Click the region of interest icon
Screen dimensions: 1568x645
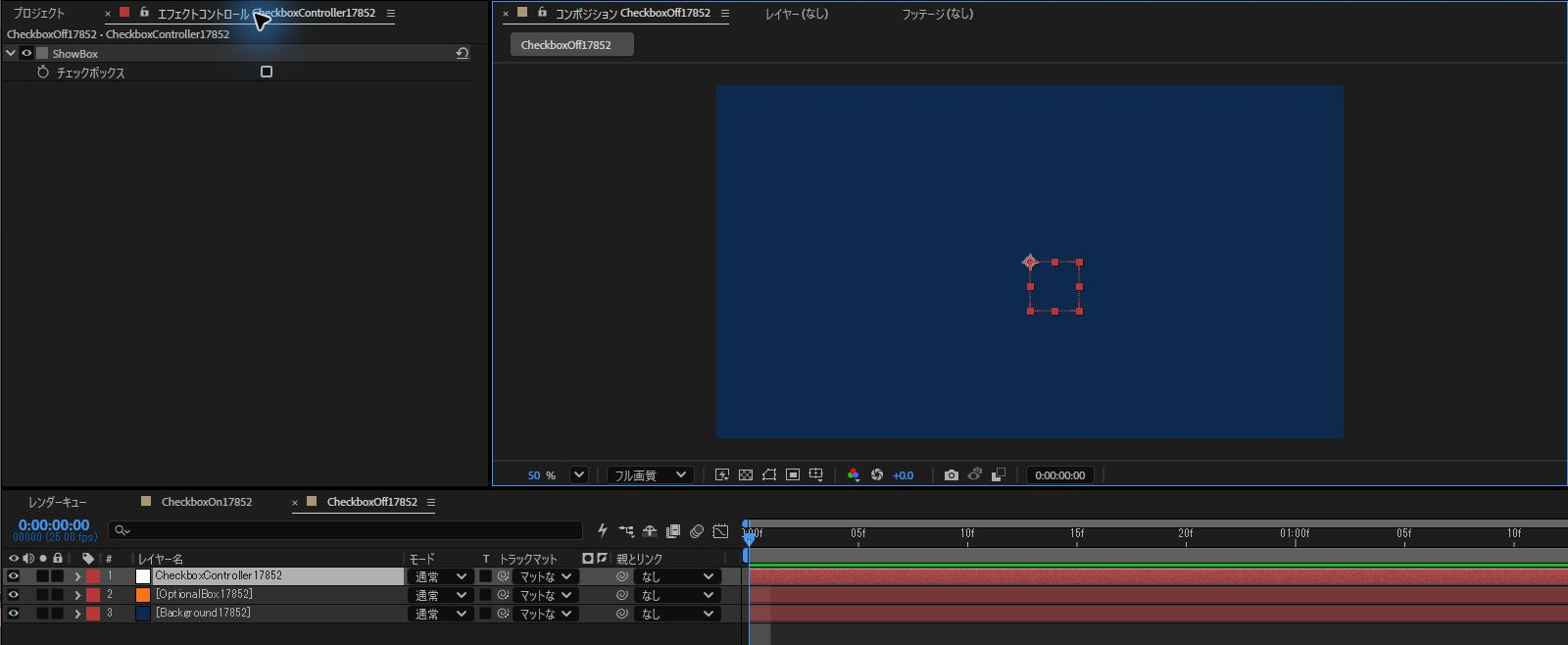click(x=793, y=475)
